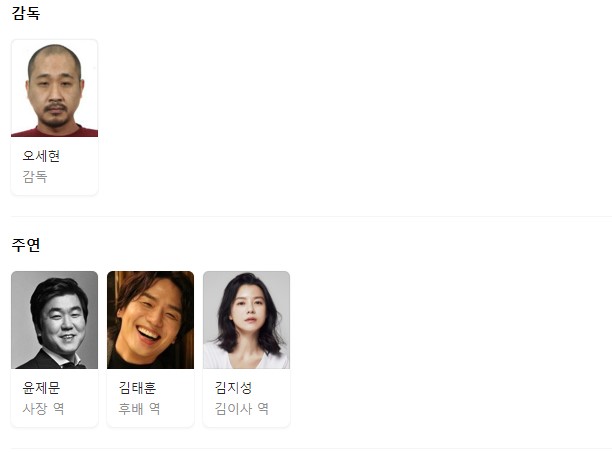Select the 사장 역 role text
This screenshot has width=612, height=452.
click(x=43, y=409)
